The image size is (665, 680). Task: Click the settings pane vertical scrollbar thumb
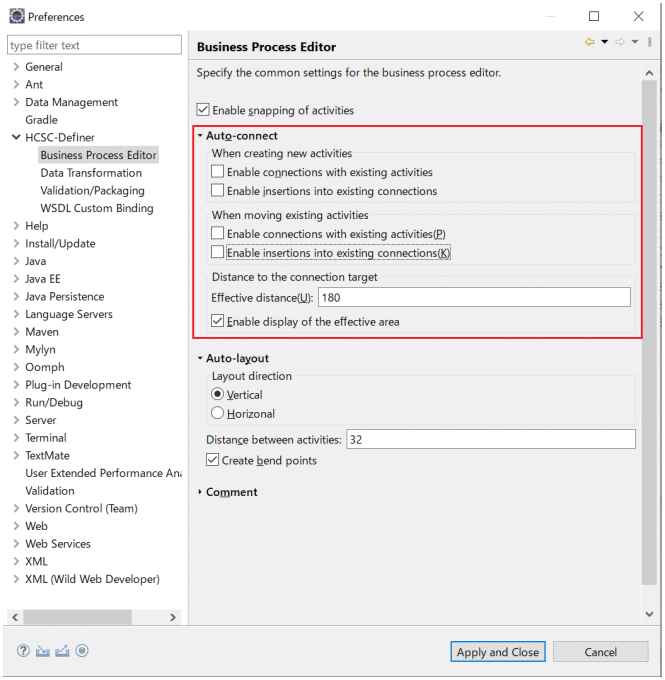649,333
